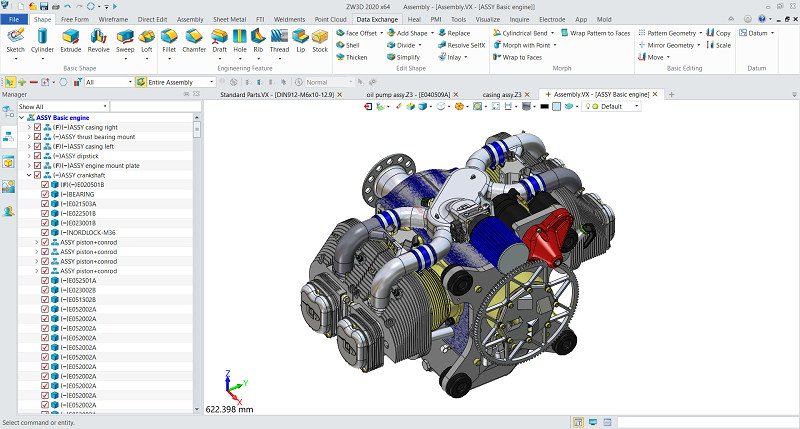The image size is (800, 429).
Task: Select the Extrude tool
Action: coord(70,41)
